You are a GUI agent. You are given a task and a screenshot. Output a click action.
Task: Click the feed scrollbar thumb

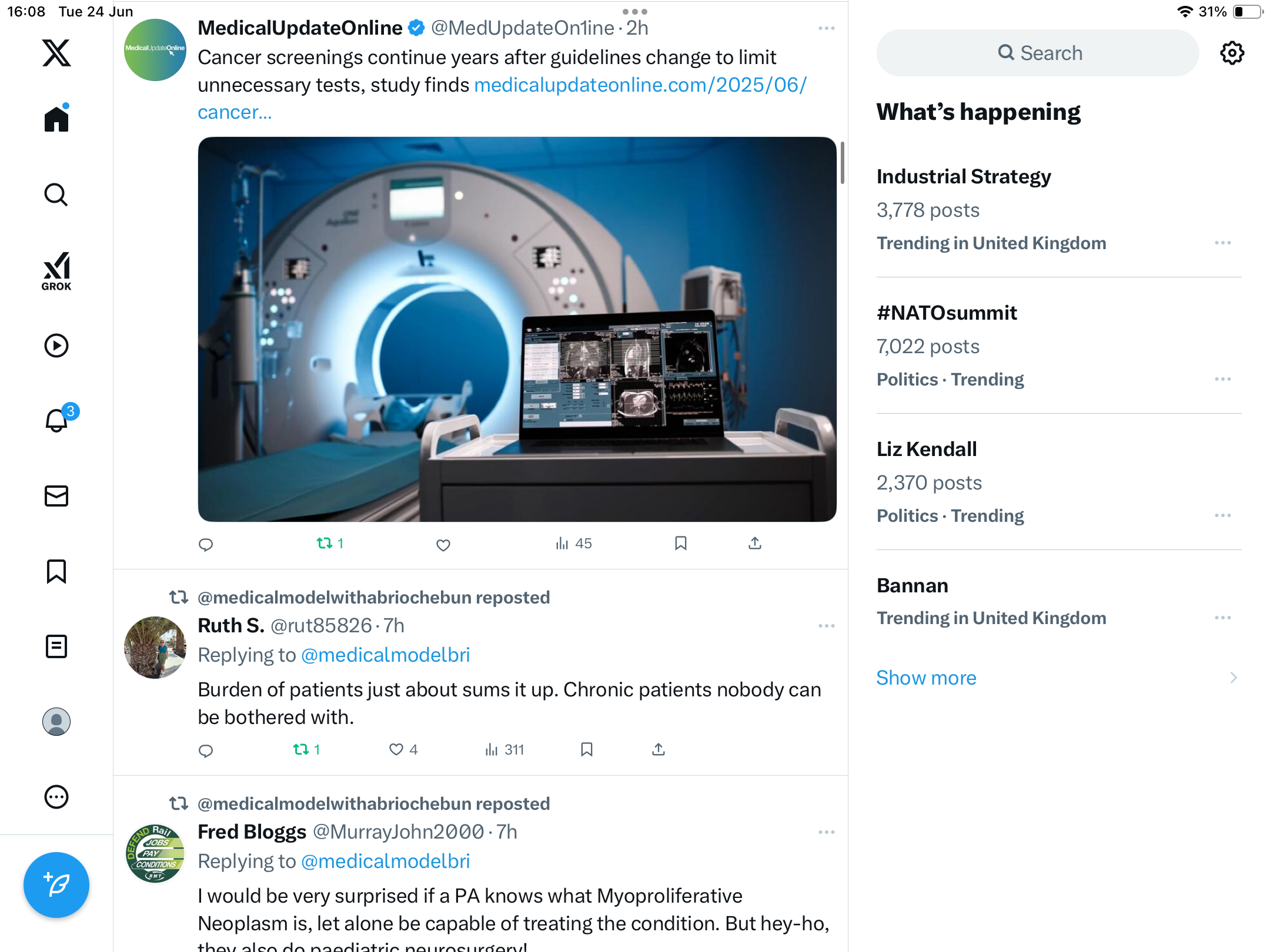[843, 163]
